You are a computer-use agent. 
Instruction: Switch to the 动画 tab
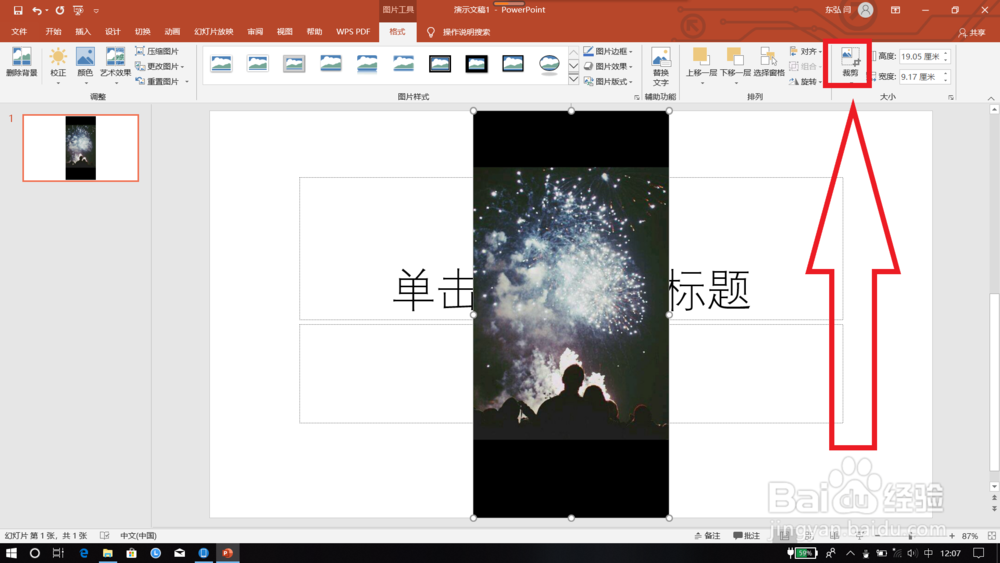coord(172,32)
